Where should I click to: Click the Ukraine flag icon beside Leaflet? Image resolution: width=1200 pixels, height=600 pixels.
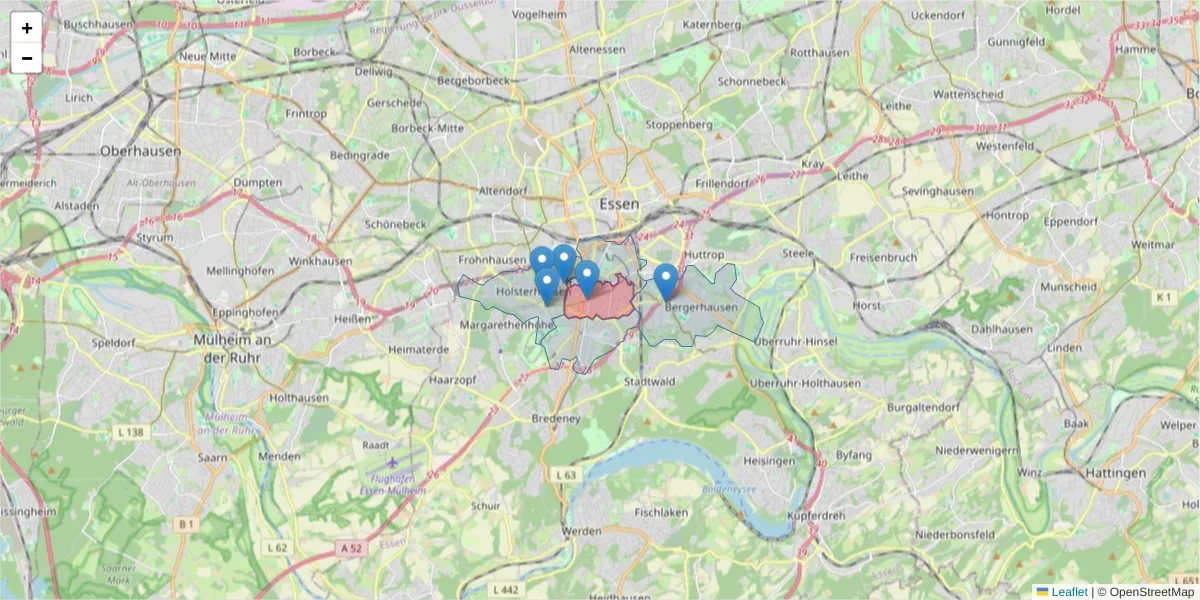point(1042,592)
